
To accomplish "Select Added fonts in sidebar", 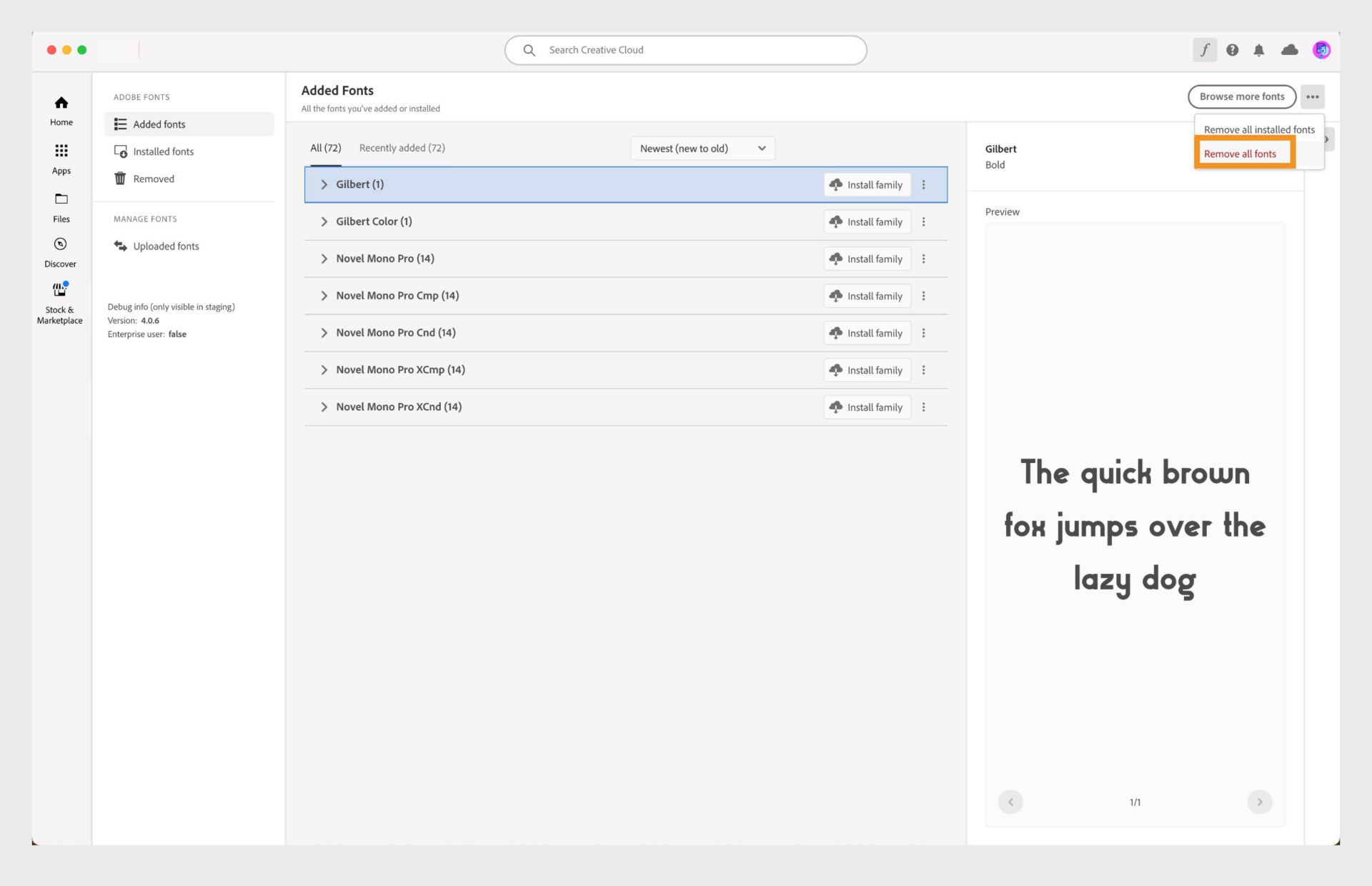I will [x=189, y=124].
